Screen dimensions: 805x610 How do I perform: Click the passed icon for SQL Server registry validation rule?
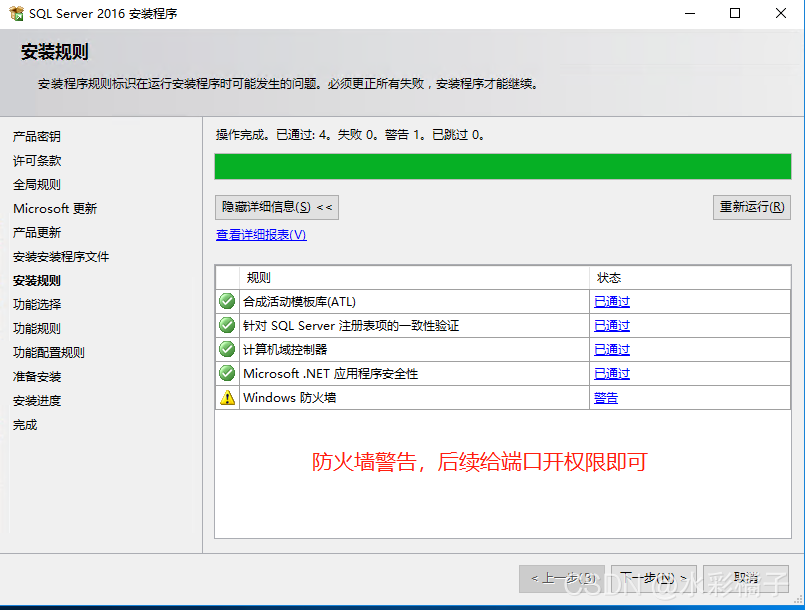(x=227, y=325)
